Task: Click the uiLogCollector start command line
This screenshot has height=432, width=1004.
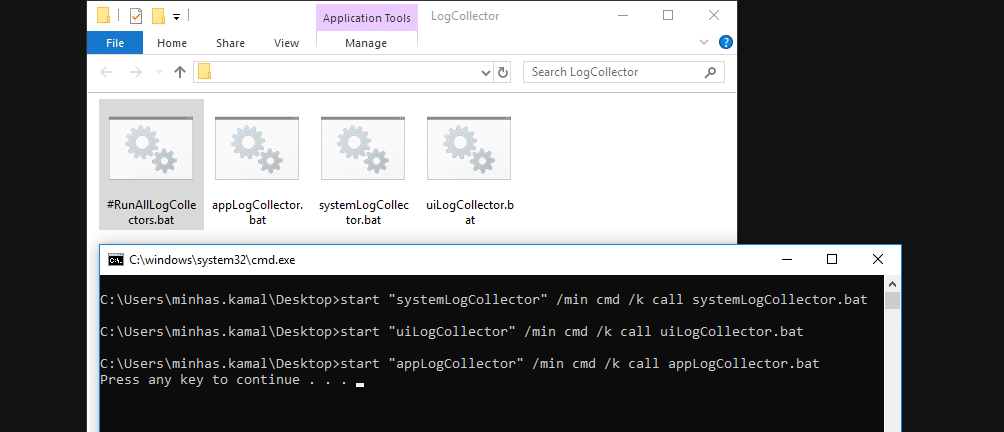Action: coord(451,332)
